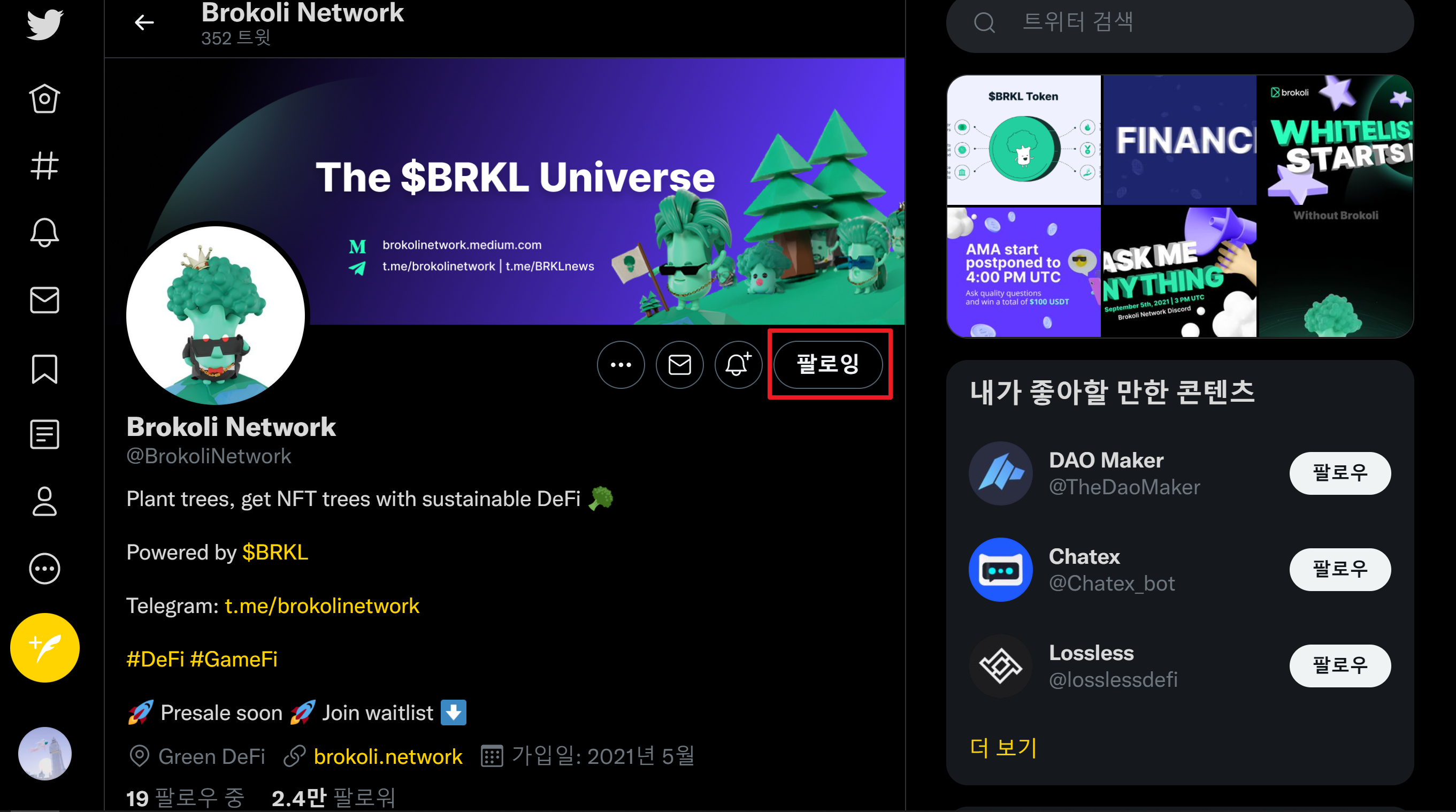This screenshot has width=1456, height=812.
Task: Turn on tweet notifications bell for Brokoli
Action: [738, 364]
